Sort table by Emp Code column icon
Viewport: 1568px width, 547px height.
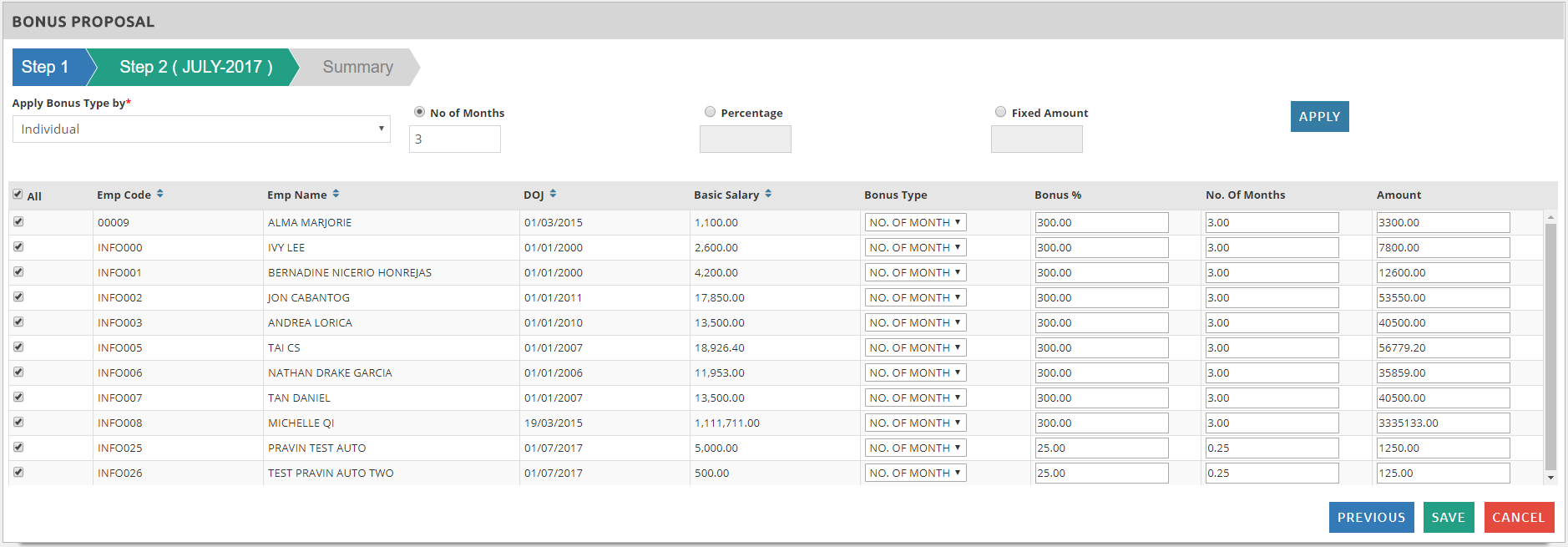click(159, 194)
